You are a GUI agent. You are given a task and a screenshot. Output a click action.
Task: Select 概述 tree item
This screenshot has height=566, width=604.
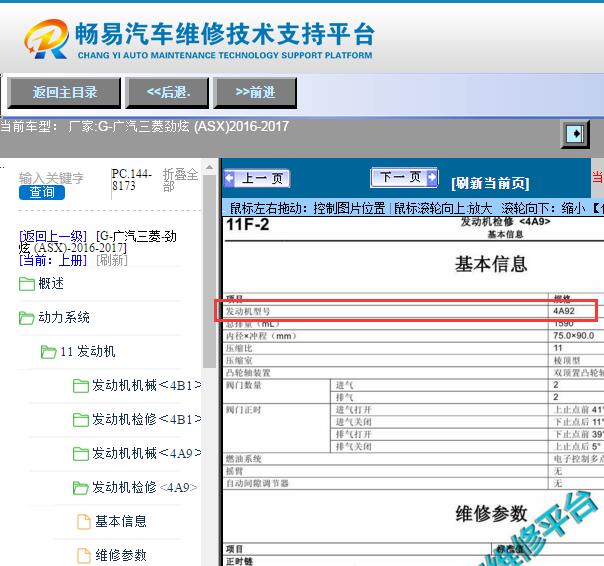pos(51,284)
